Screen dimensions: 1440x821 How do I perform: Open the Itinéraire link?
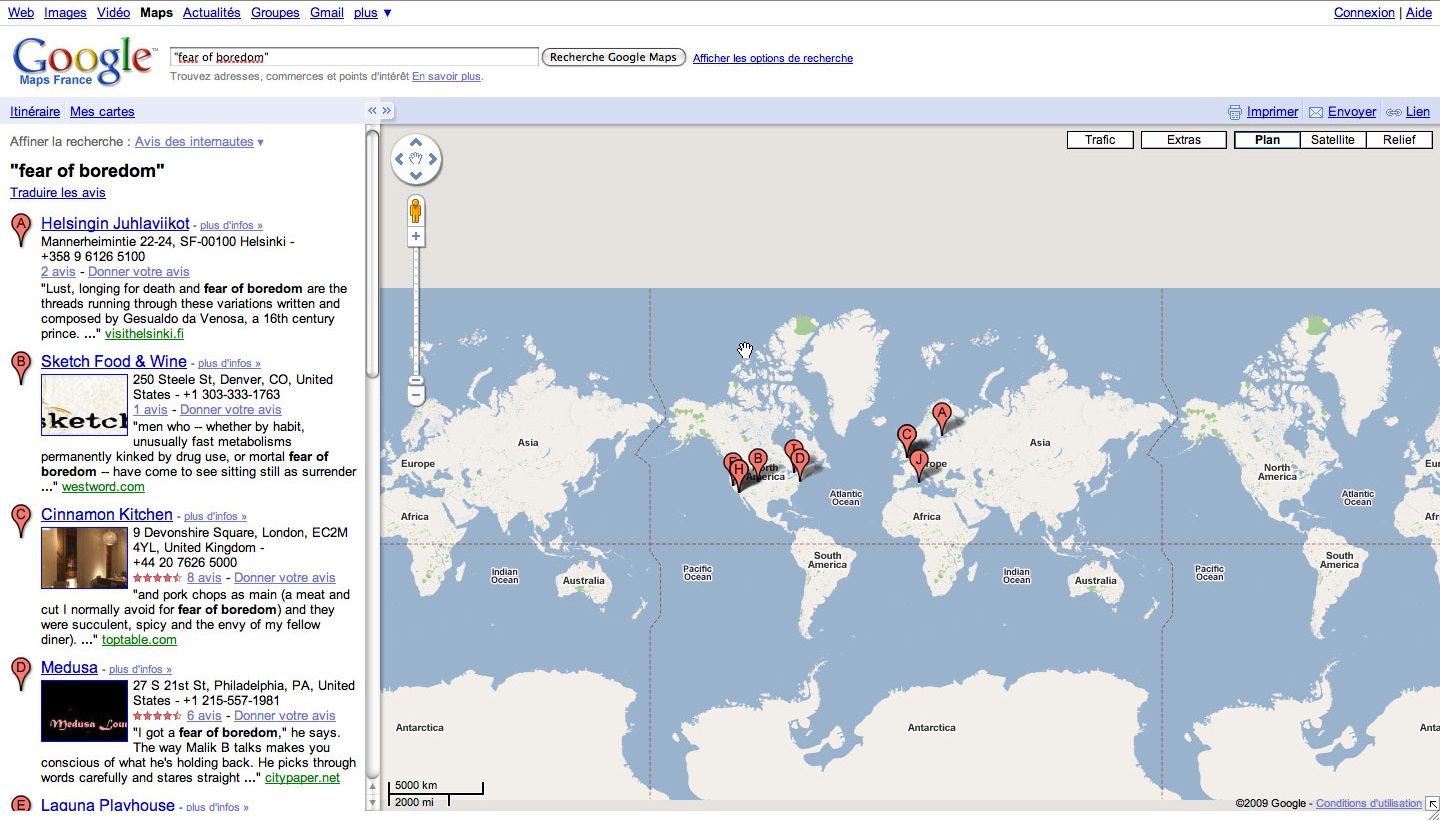pyautogui.click(x=35, y=112)
